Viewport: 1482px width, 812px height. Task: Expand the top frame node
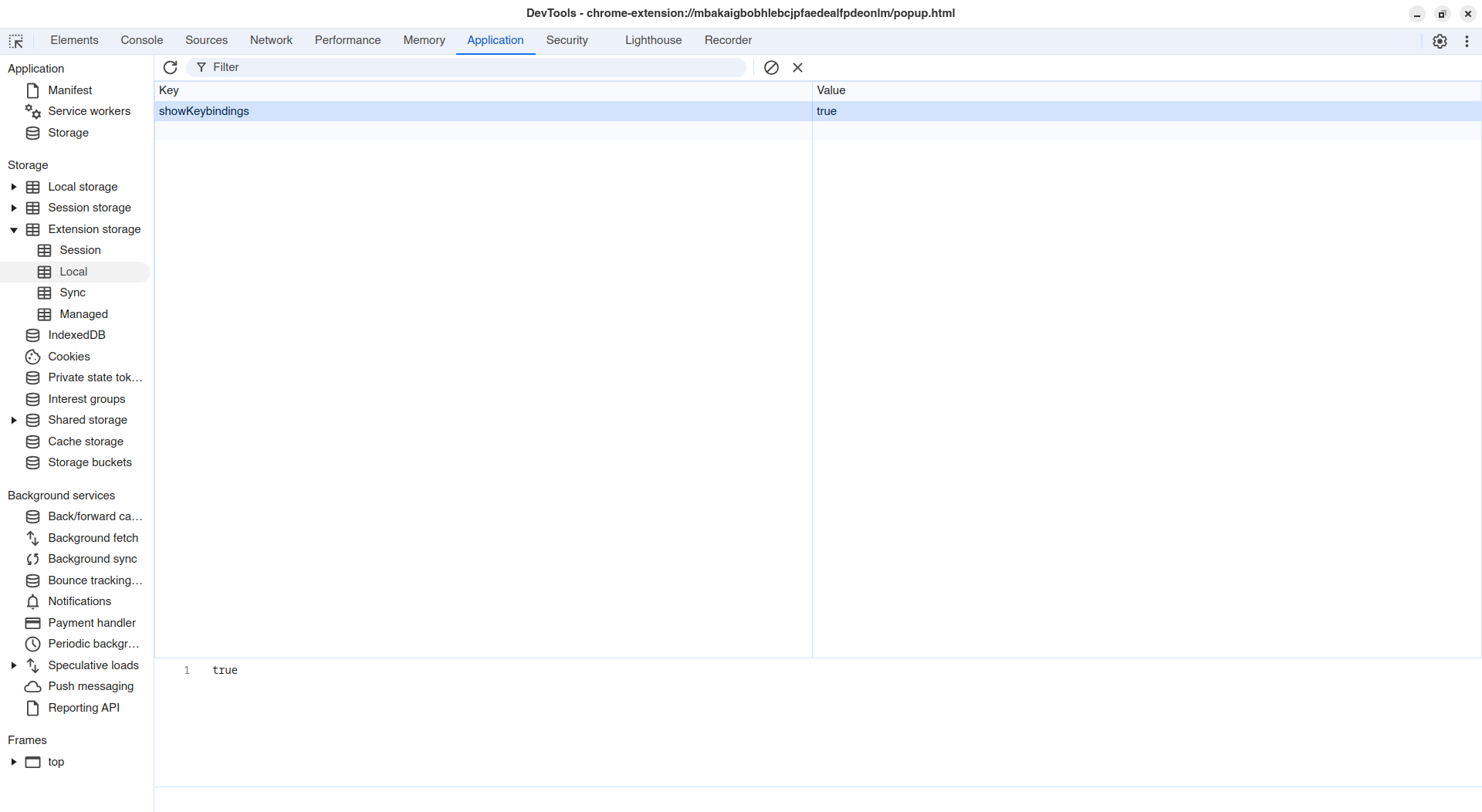click(x=14, y=762)
